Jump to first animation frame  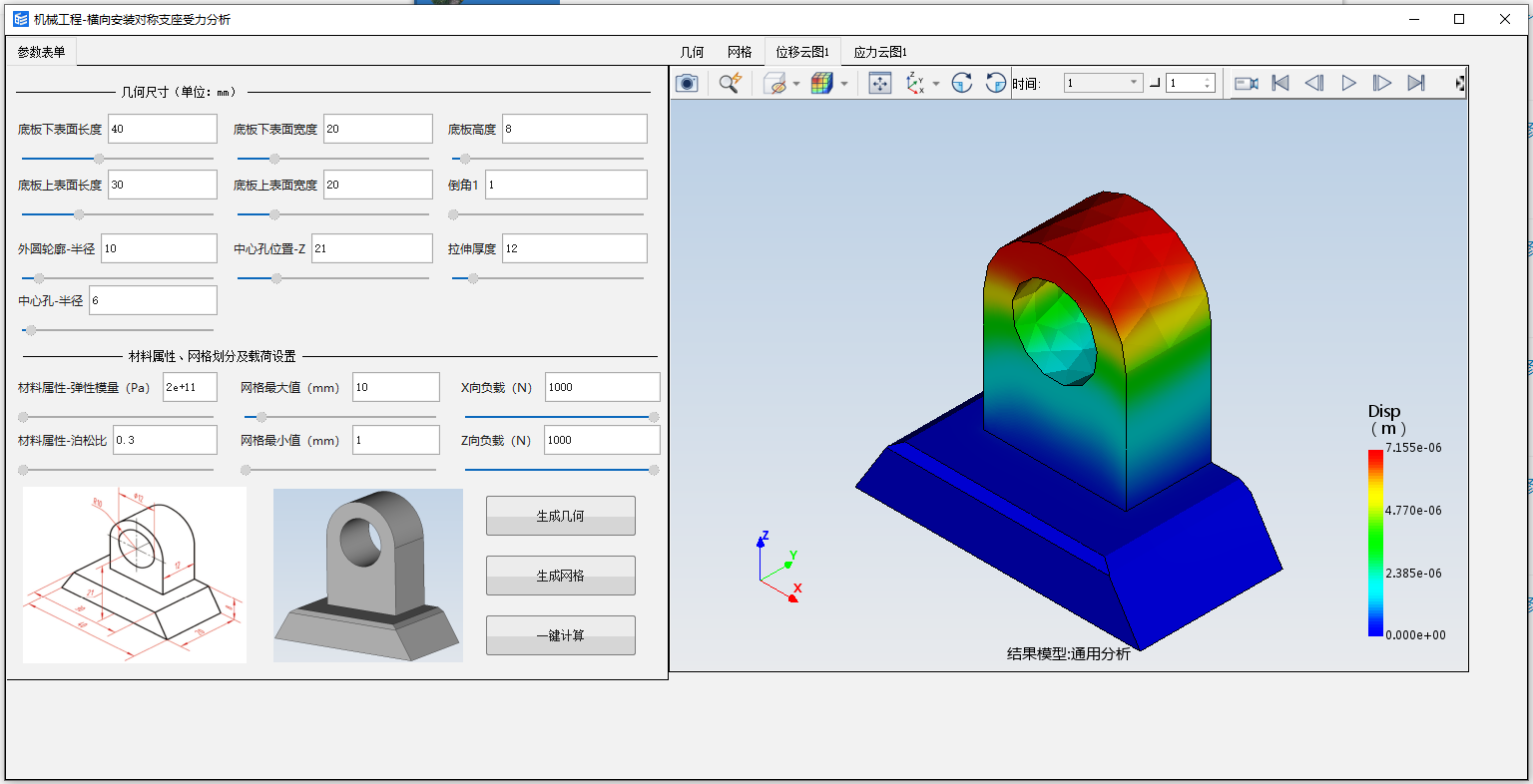pos(1280,83)
